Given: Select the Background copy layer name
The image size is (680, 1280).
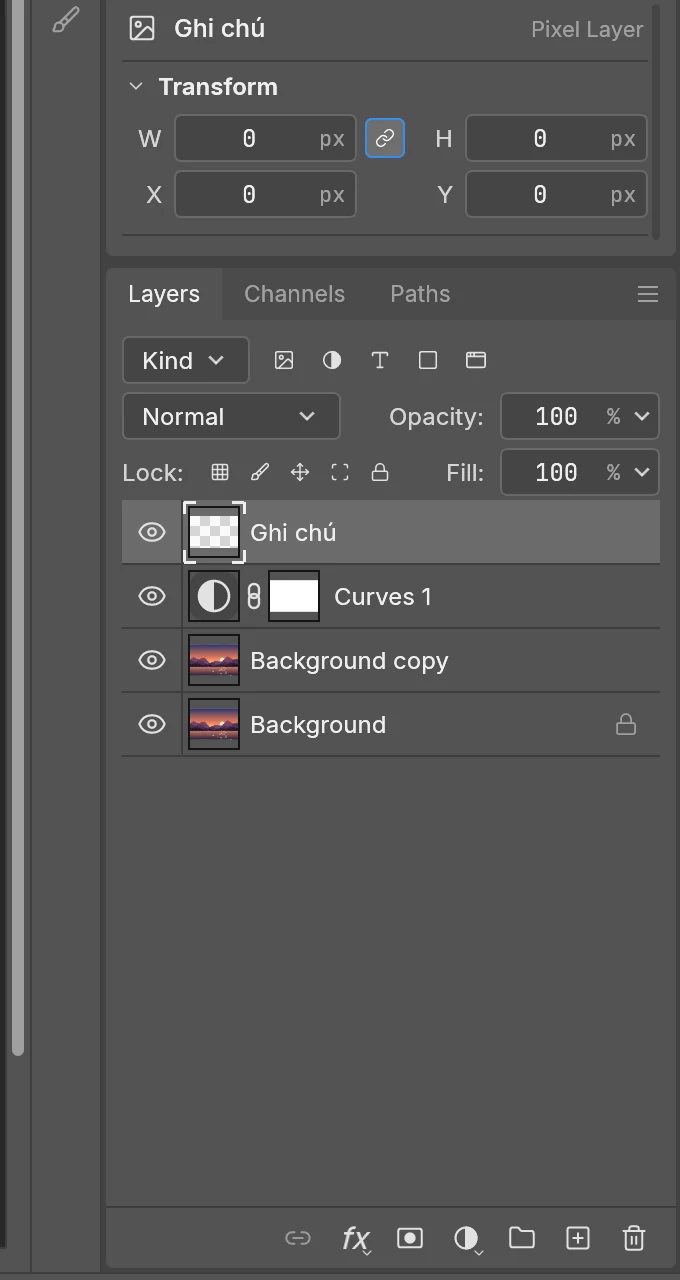Looking at the screenshot, I should 349,661.
